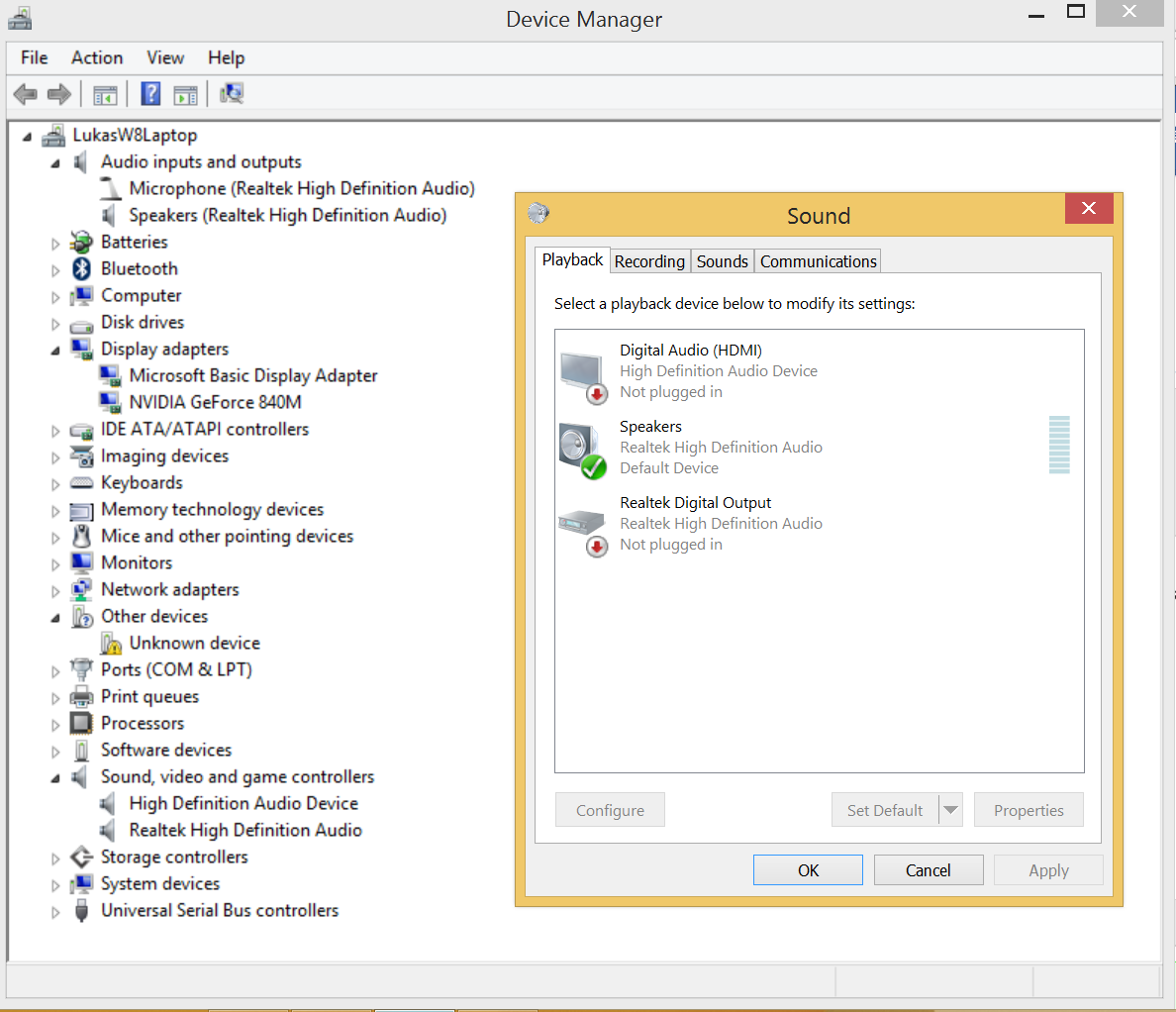Click the Microphone device icon in tree
This screenshot has width=1176, height=1012.
click(x=110, y=188)
